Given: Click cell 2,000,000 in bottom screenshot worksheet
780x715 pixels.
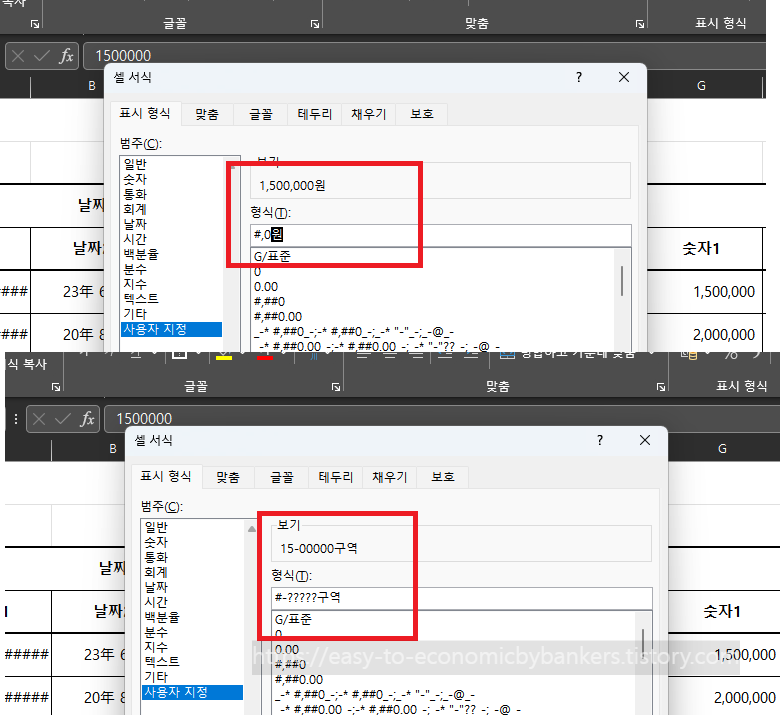Looking at the screenshot, I should pos(724,697).
